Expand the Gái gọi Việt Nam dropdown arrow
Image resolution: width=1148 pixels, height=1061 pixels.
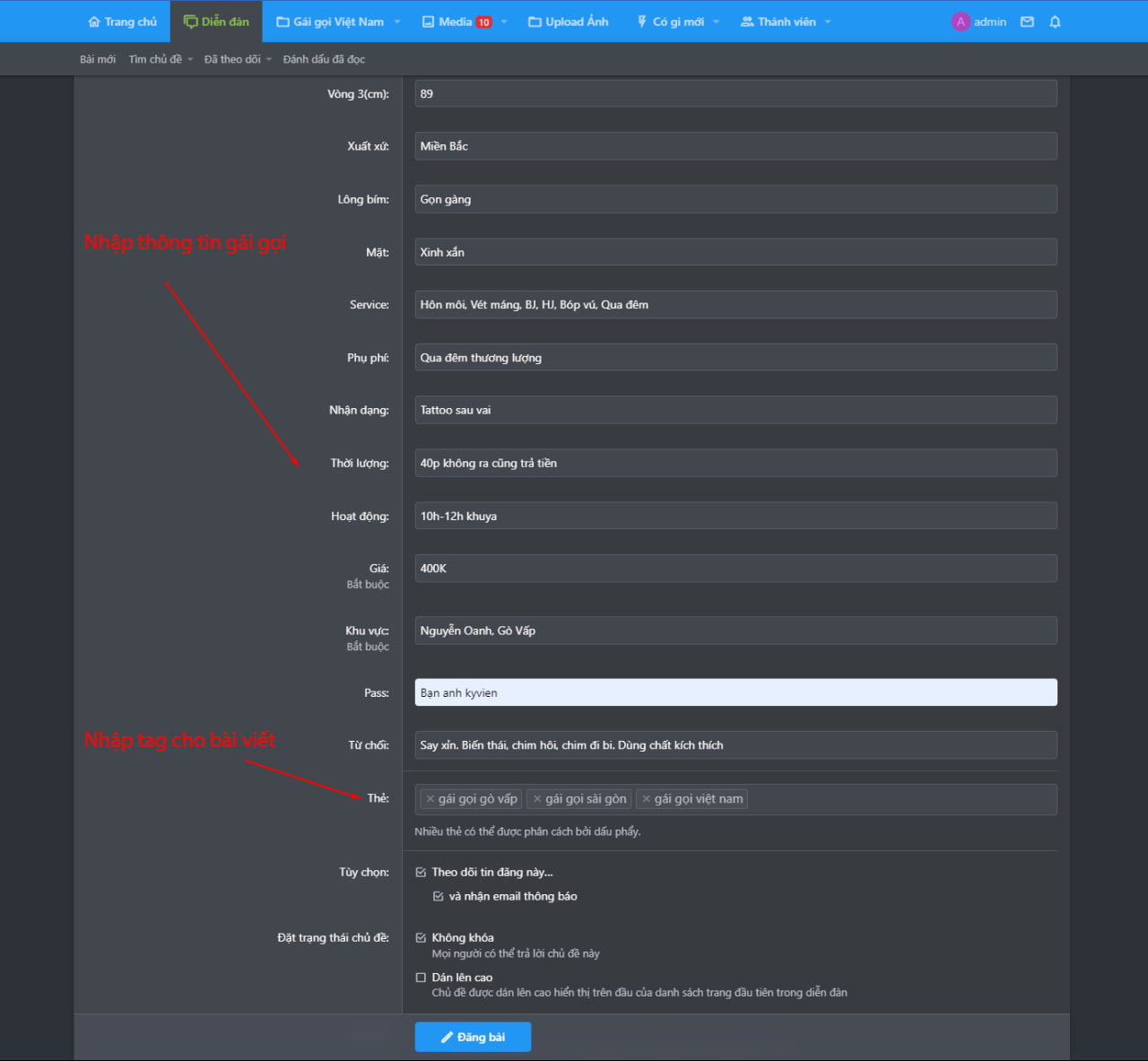pyautogui.click(x=397, y=22)
